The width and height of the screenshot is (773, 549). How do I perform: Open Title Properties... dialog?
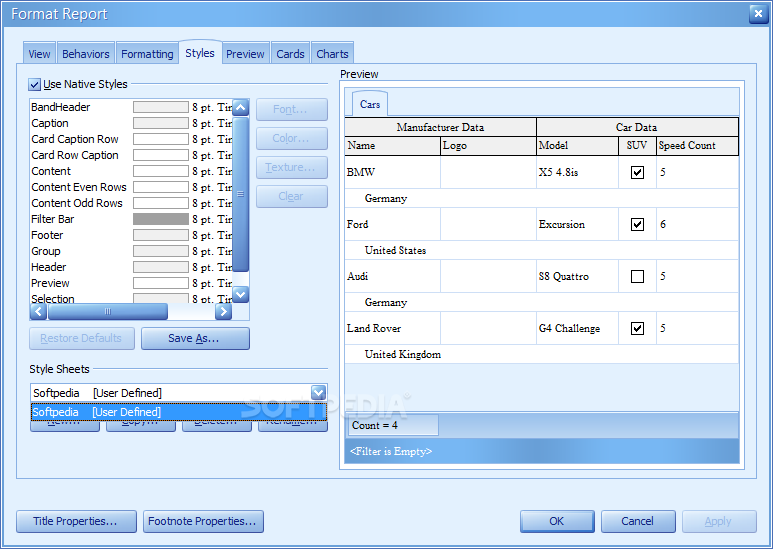76,521
